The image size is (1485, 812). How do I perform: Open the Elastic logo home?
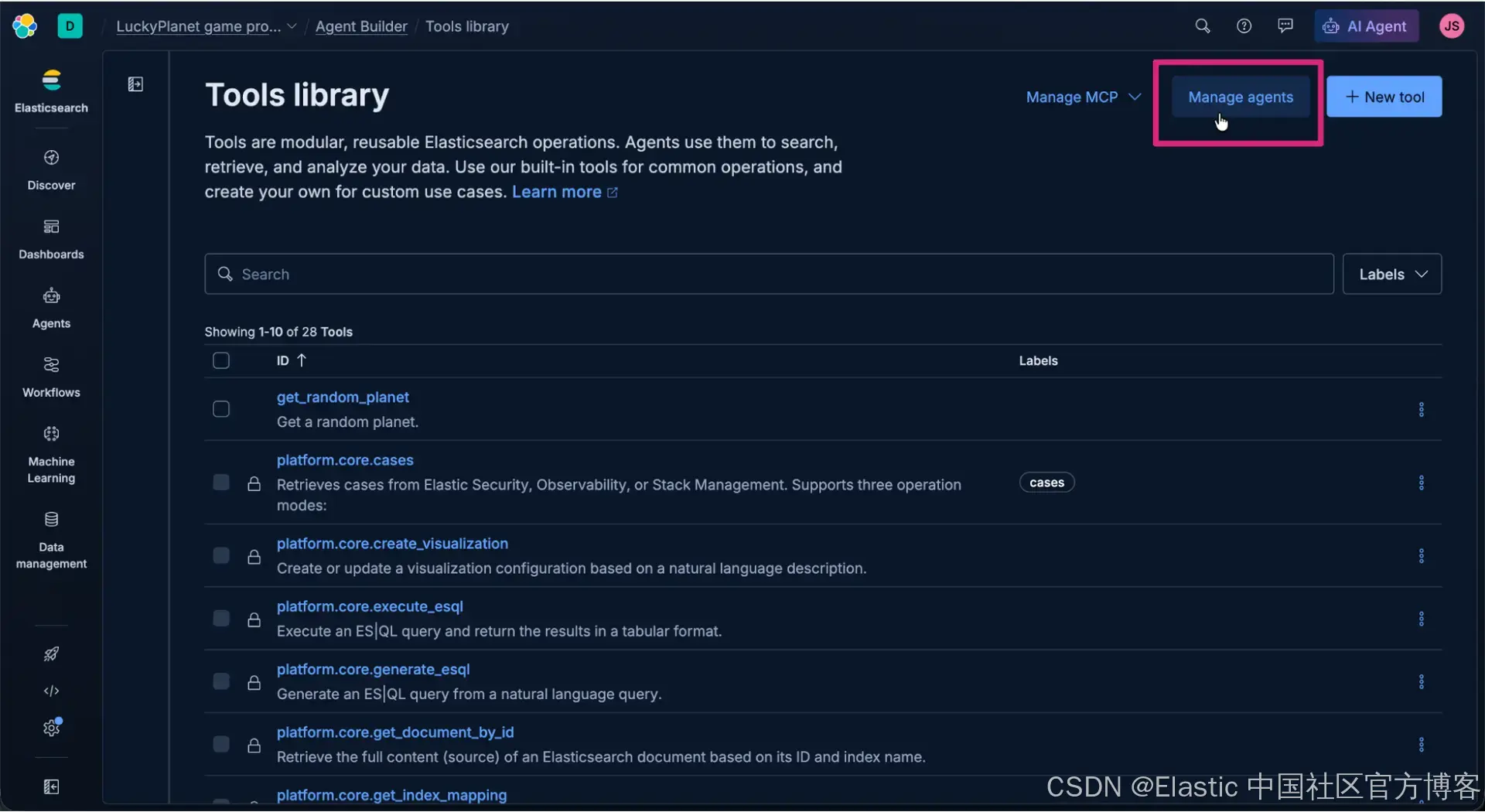24,26
